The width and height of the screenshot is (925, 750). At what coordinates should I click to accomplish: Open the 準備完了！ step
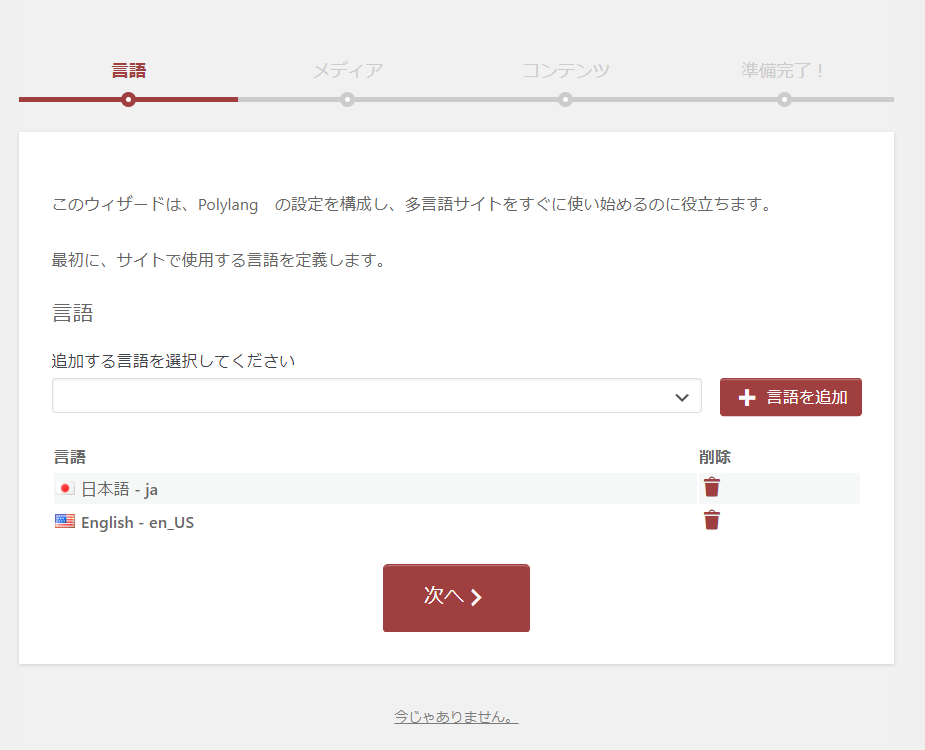point(784,70)
